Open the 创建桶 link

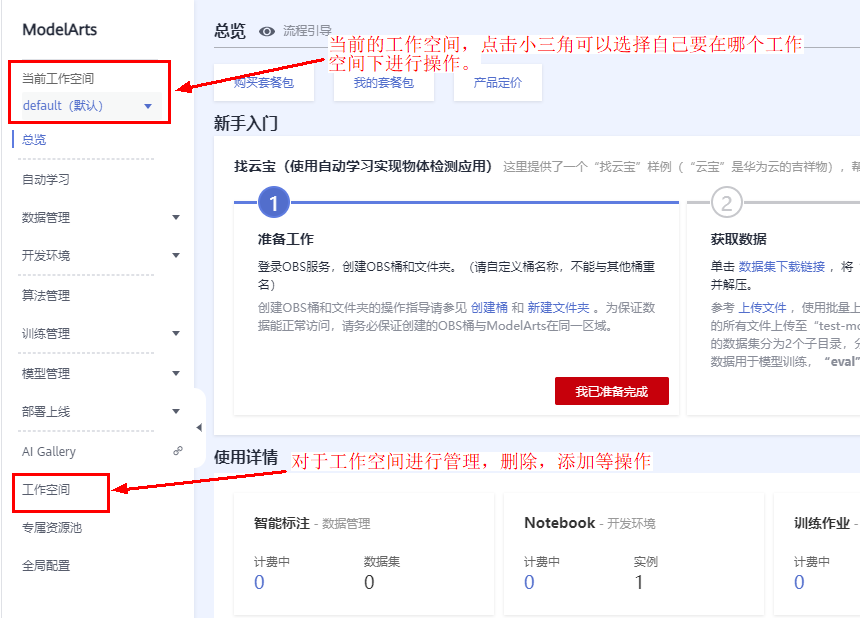point(489,308)
